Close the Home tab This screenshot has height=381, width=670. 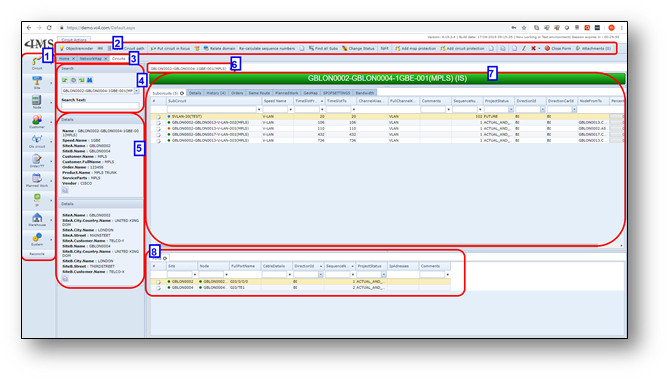(73, 59)
